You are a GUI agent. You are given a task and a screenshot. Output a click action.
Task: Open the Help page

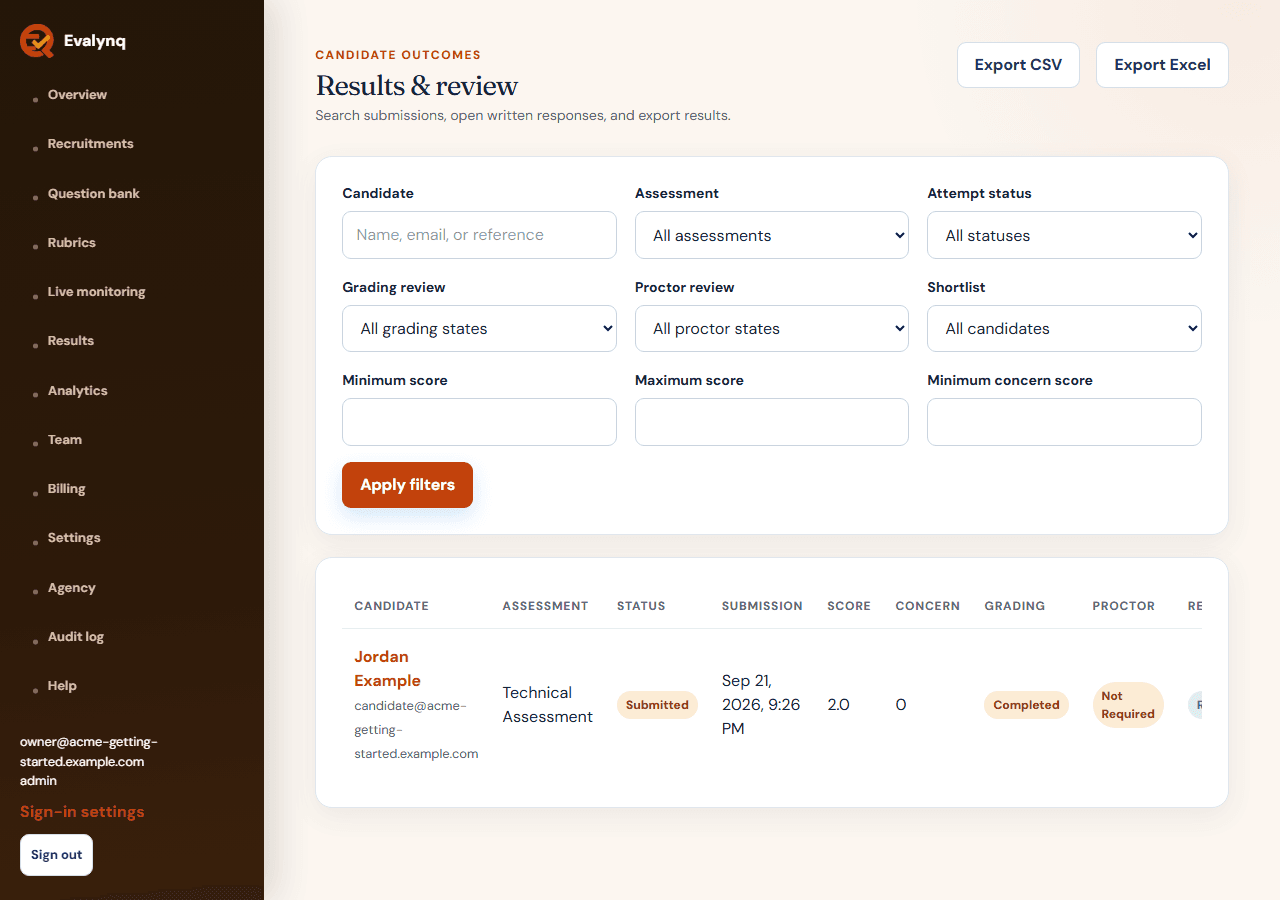tap(62, 686)
